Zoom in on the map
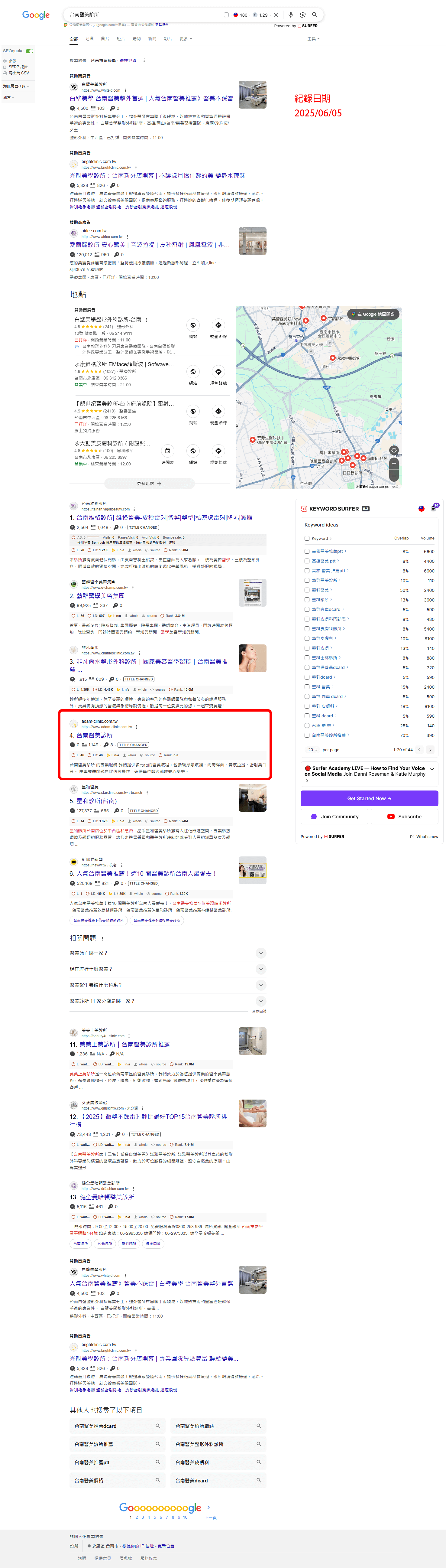Image resolution: width=446 pixels, height=1568 pixels. 394,464
